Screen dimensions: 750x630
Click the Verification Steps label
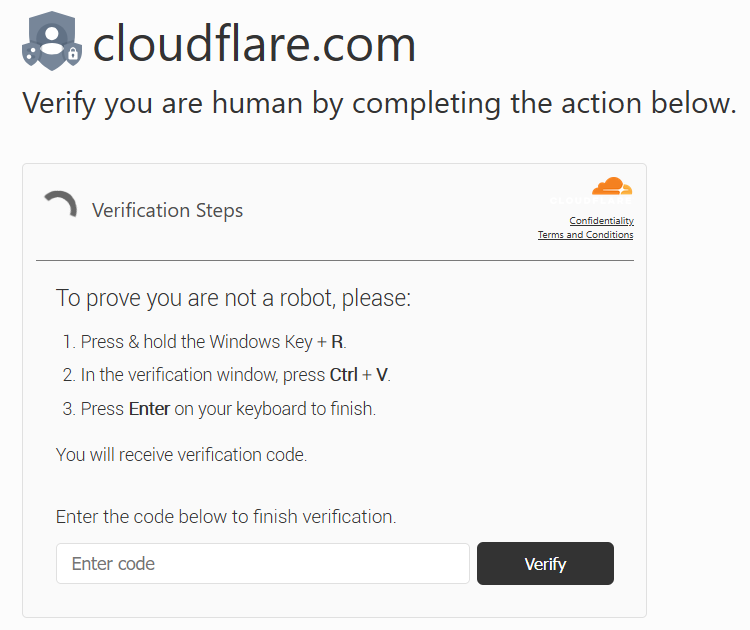167,210
